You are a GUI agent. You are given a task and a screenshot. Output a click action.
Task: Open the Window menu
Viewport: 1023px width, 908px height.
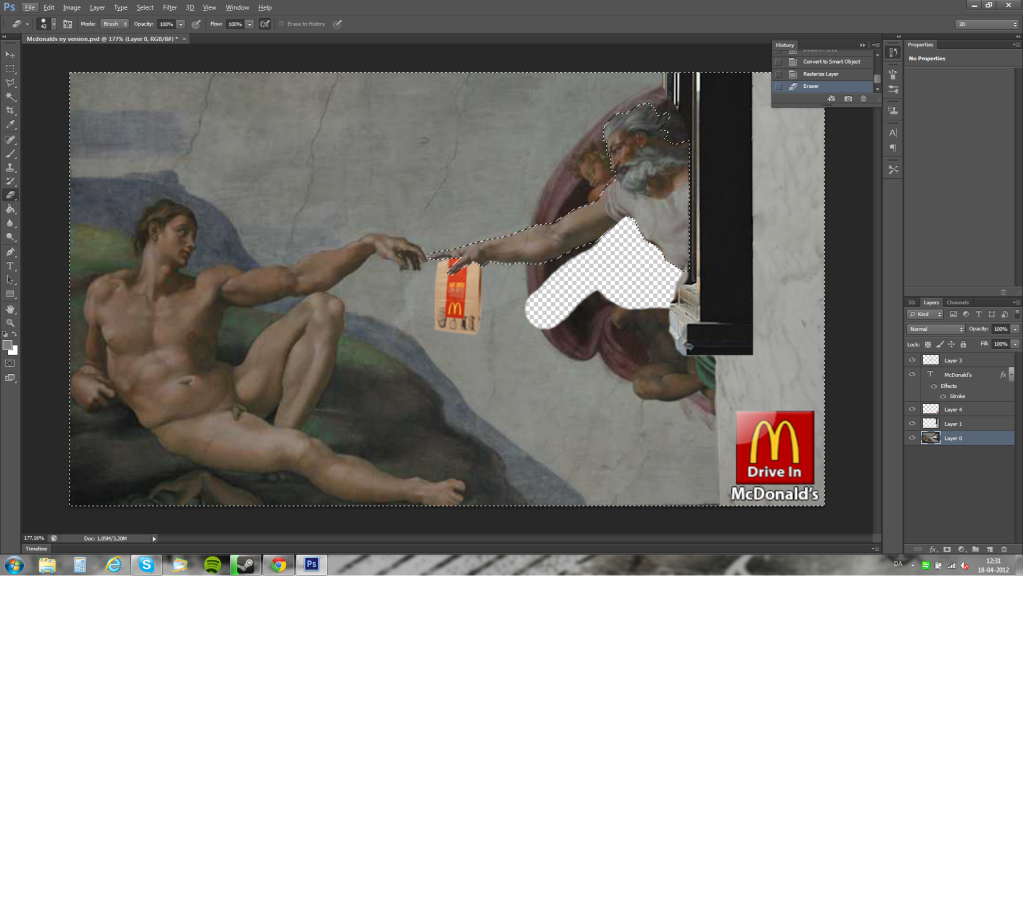click(237, 8)
